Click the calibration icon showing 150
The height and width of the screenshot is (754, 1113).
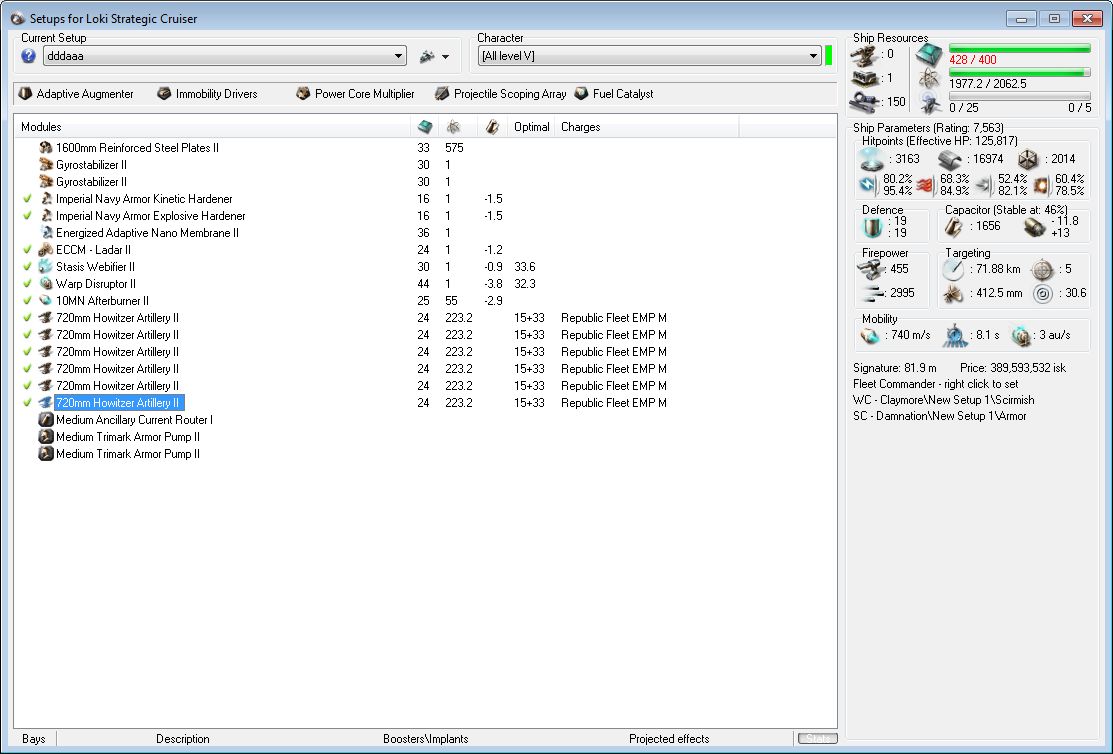coord(865,102)
